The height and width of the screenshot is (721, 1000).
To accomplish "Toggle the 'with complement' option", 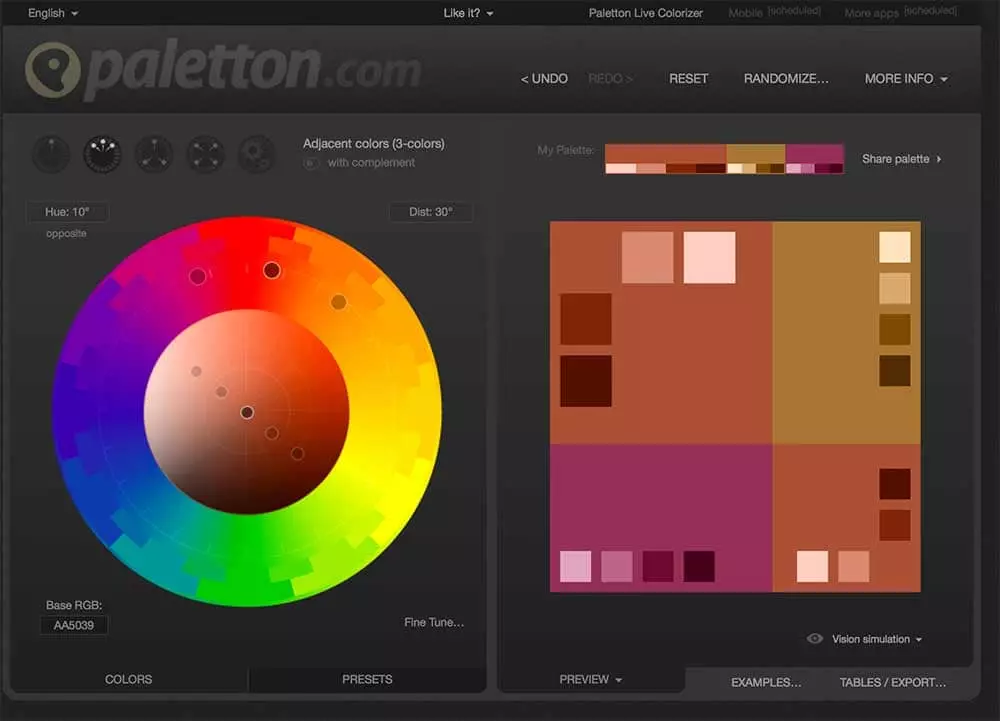I will tap(312, 163).
